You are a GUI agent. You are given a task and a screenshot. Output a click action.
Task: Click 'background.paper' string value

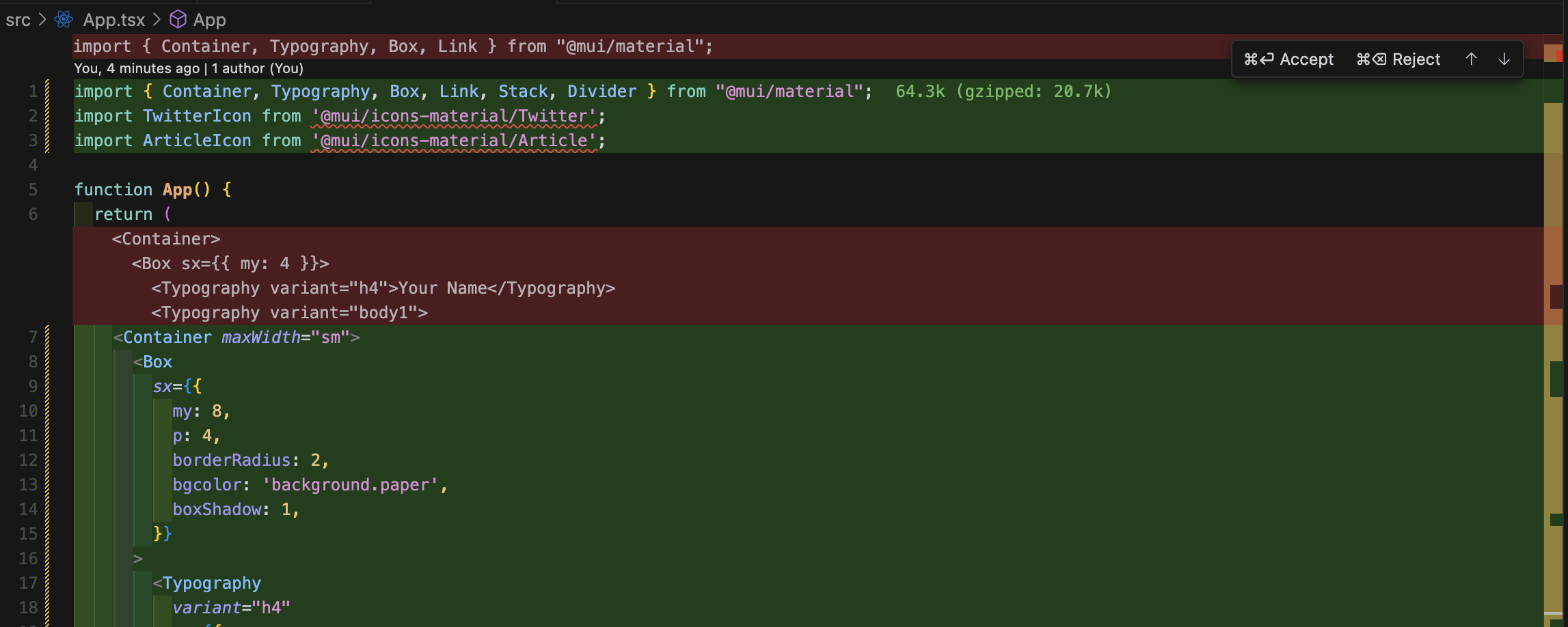coord(350,485)
